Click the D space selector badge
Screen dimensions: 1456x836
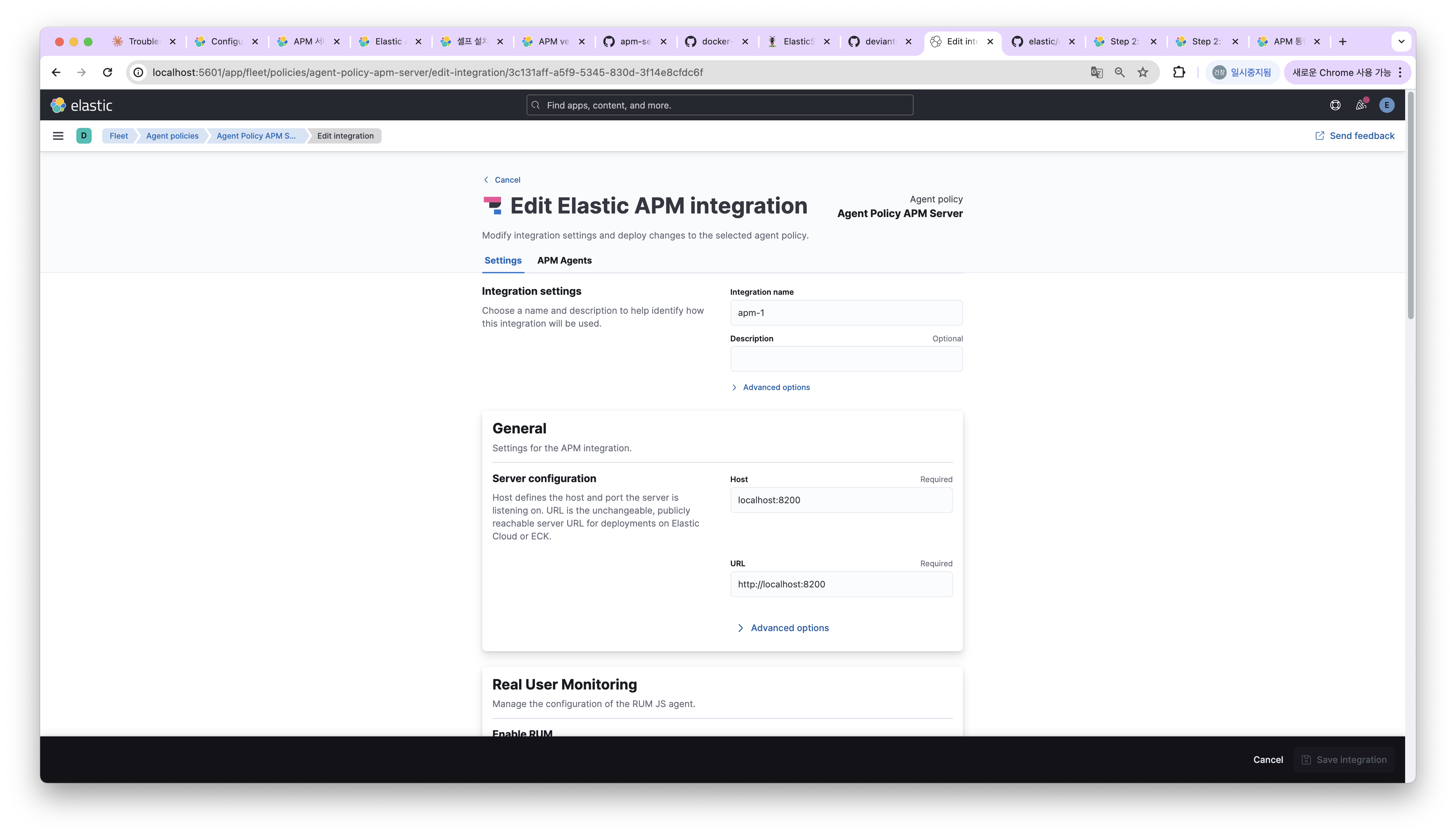(x=84, y=136)
